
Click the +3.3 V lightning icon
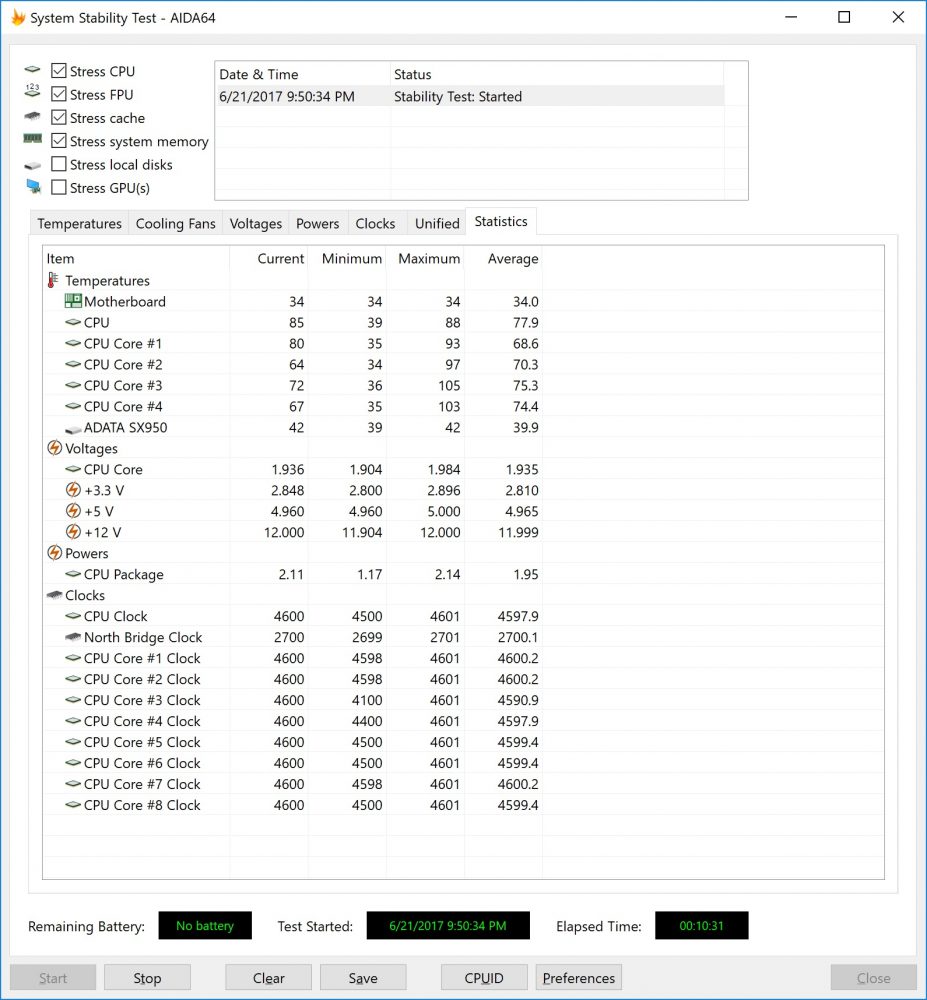[73, 490]
